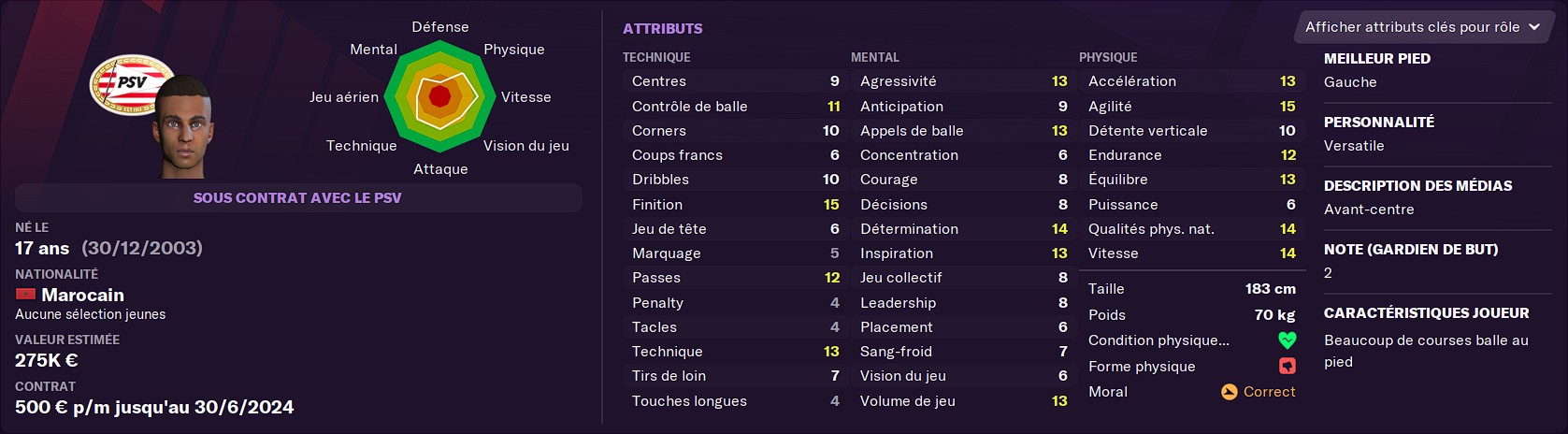Click the Avant-centre media description
Screen dimensions: 1568x434
coord(1369,210)
